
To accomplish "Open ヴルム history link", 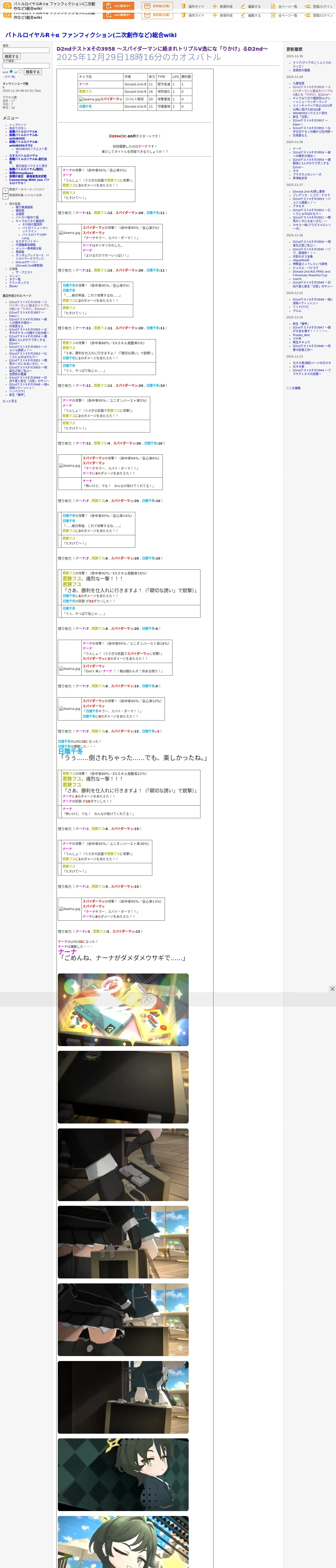I will coord(297,310).
